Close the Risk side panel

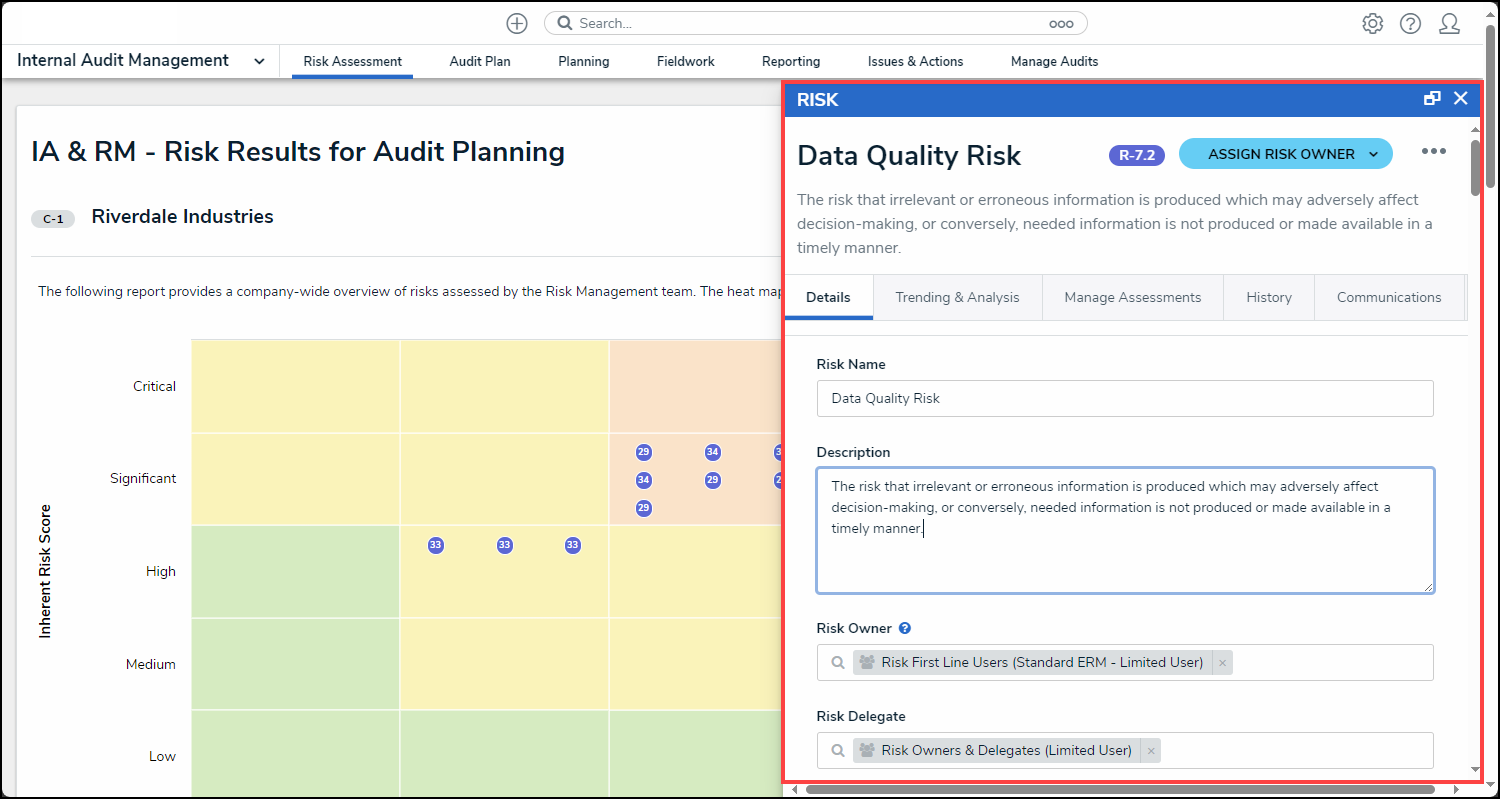[1460, 98]
